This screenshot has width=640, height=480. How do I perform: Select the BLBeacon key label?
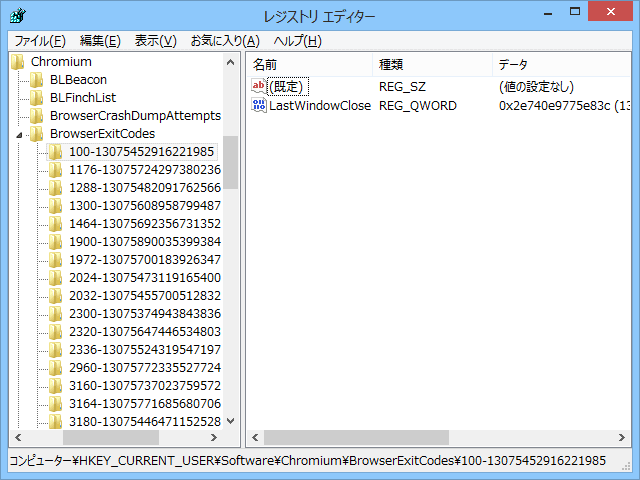(x=78, y=80)
